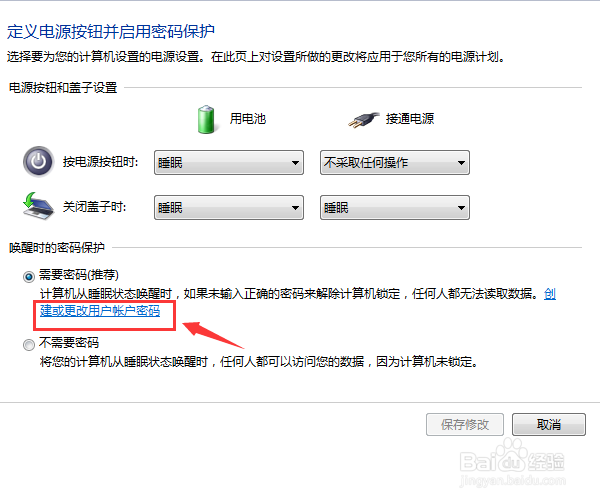600x502 pixels.
Task: Click the 取消 button
Action: point(549,424)
